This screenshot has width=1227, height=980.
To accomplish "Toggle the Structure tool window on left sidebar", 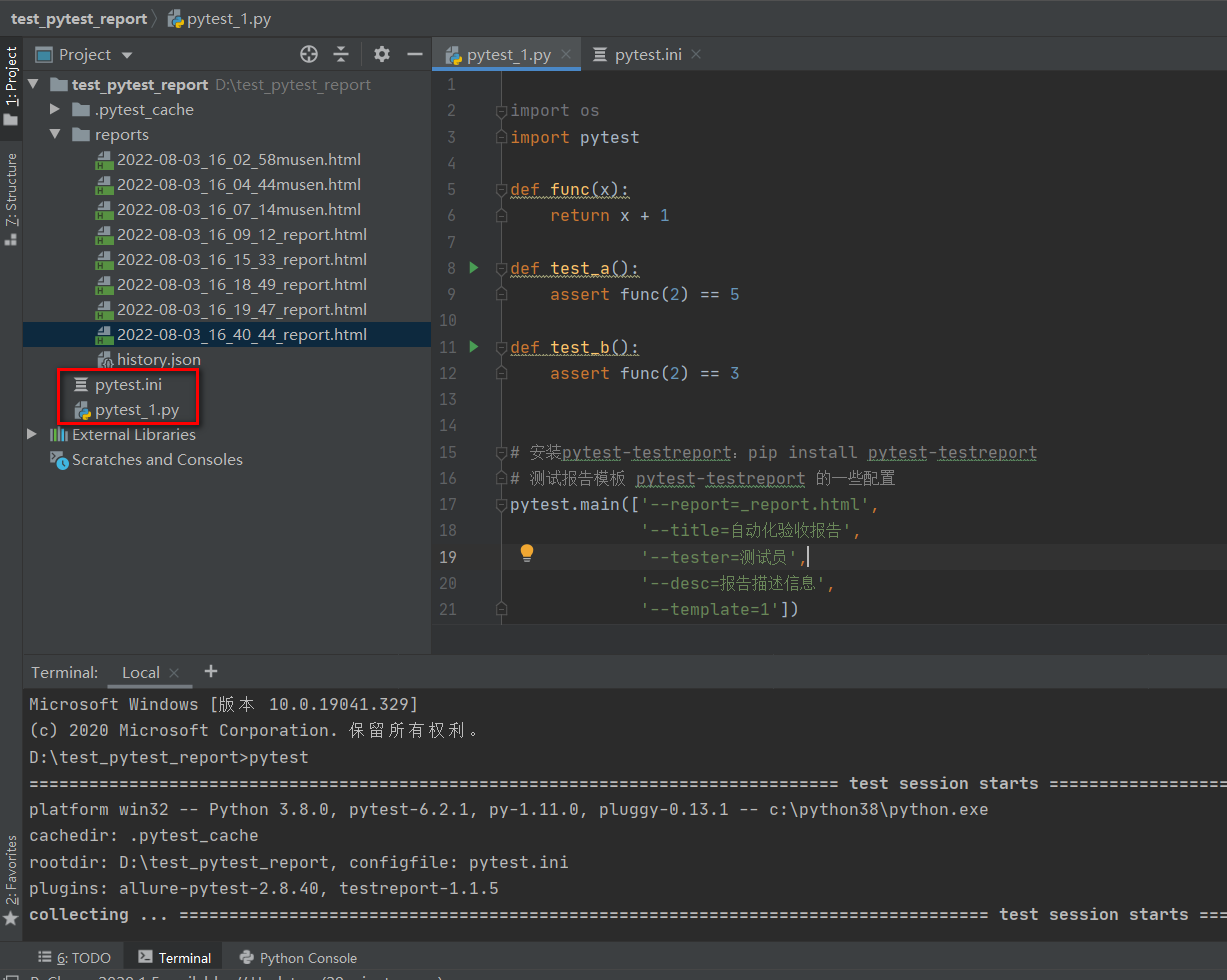I will pos(11,195).
